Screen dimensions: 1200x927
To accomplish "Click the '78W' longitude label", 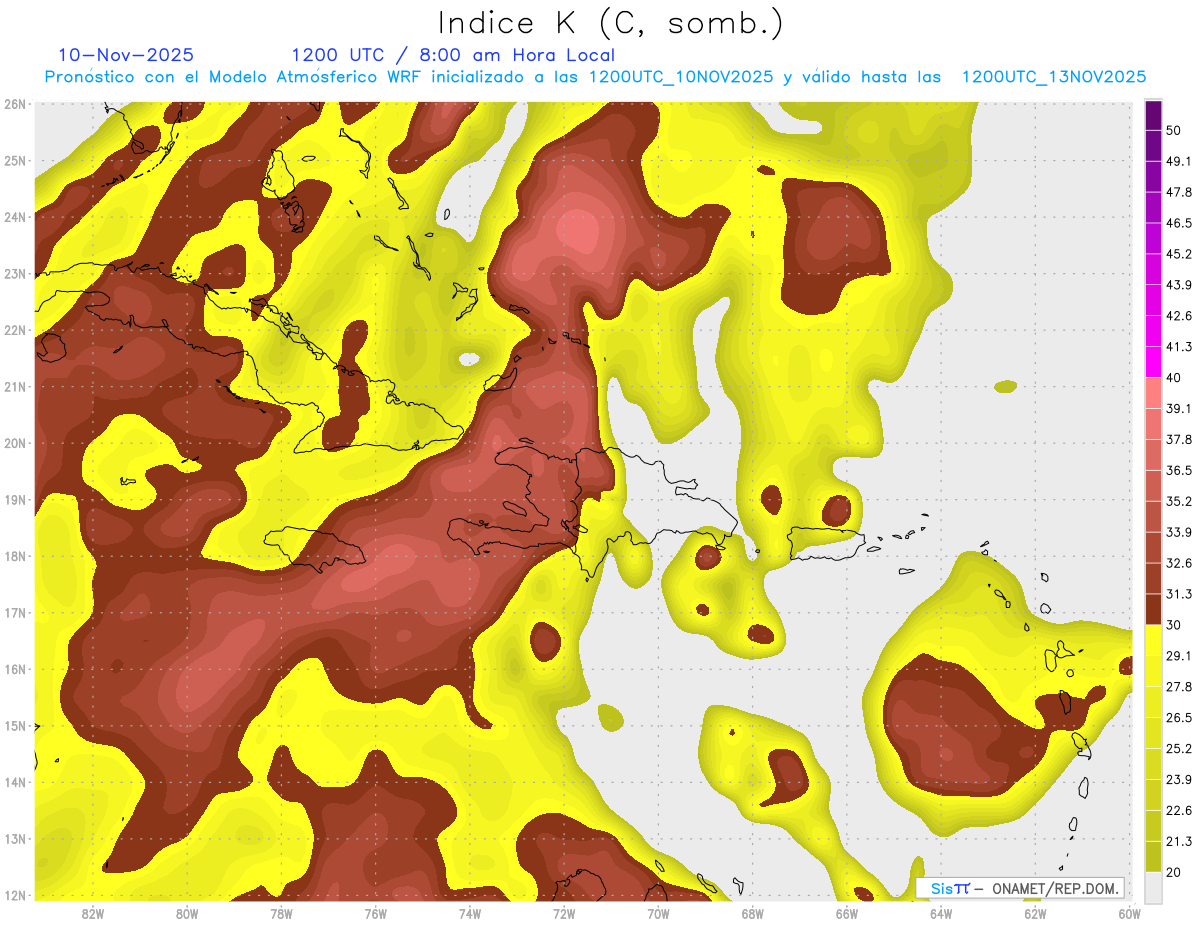I will tap(281, 914).
